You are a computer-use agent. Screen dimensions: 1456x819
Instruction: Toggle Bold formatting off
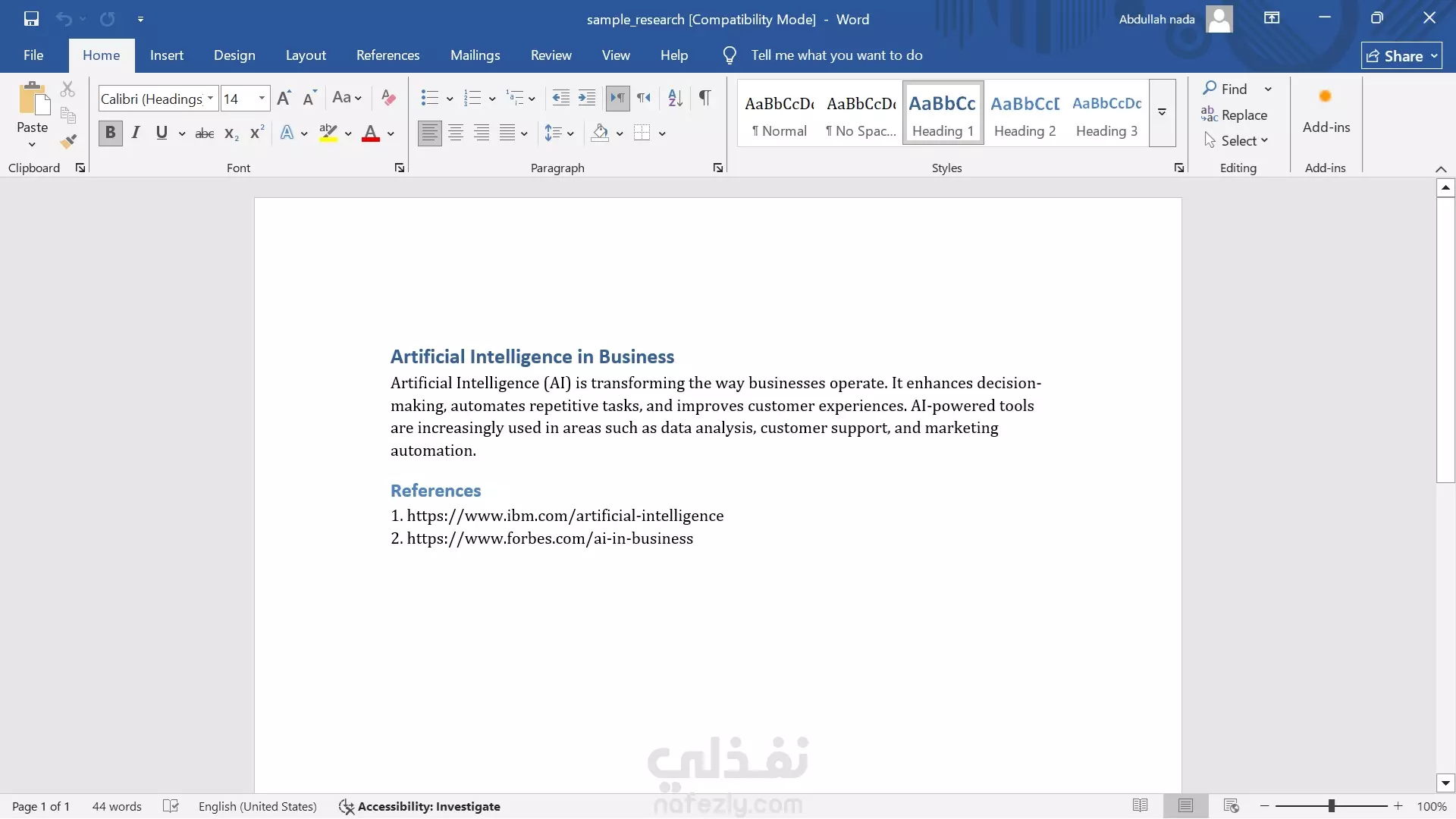pos(110,133)
